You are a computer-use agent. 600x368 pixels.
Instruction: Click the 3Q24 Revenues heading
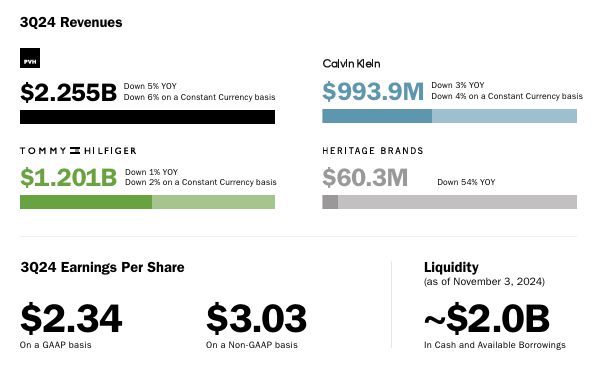tap(71, 22)
